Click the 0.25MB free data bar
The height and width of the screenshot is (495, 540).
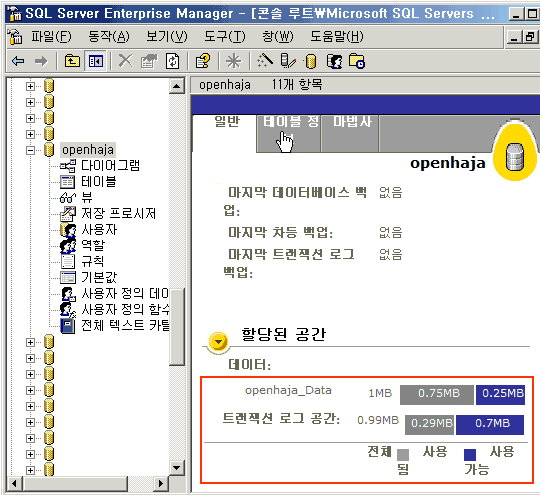click(500, 394)
